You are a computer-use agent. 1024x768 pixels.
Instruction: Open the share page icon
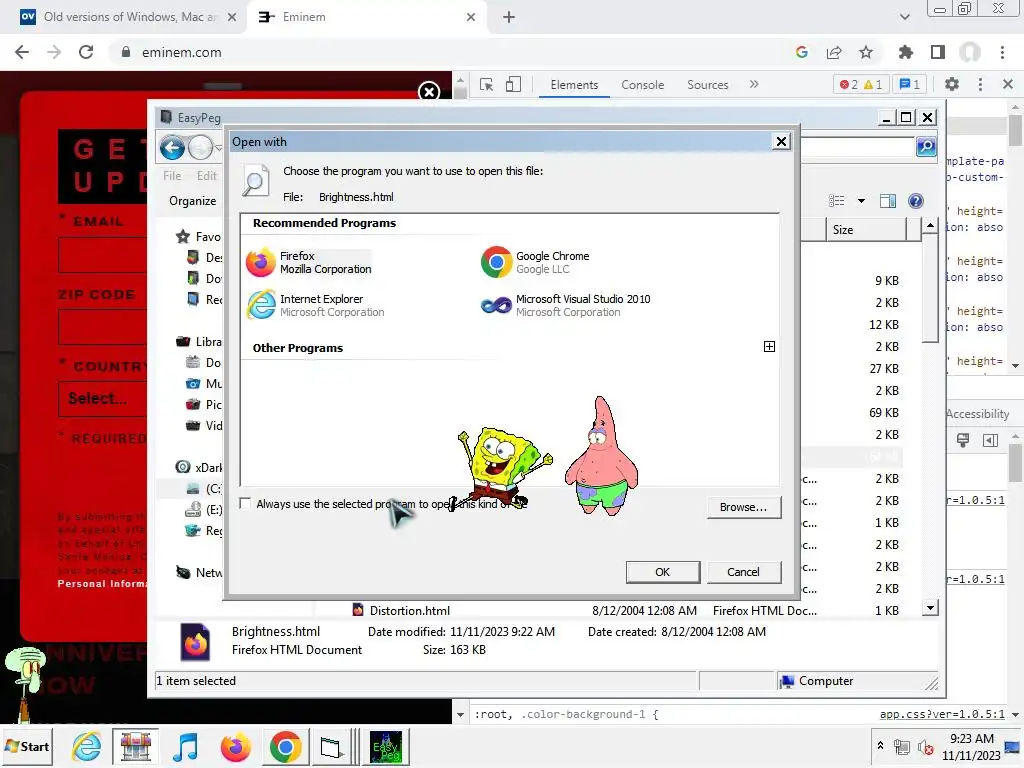coord(834,52)
